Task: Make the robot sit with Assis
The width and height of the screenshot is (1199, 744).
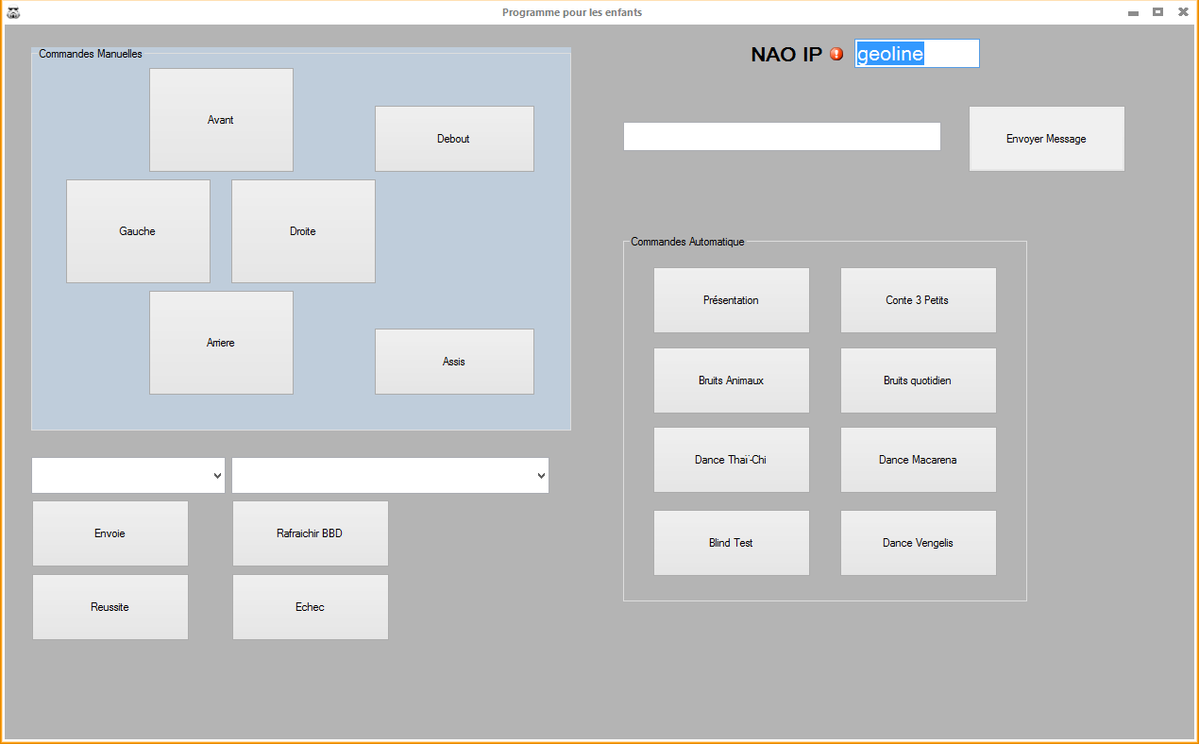Action: pyautogui.click(x=454, y=362)
